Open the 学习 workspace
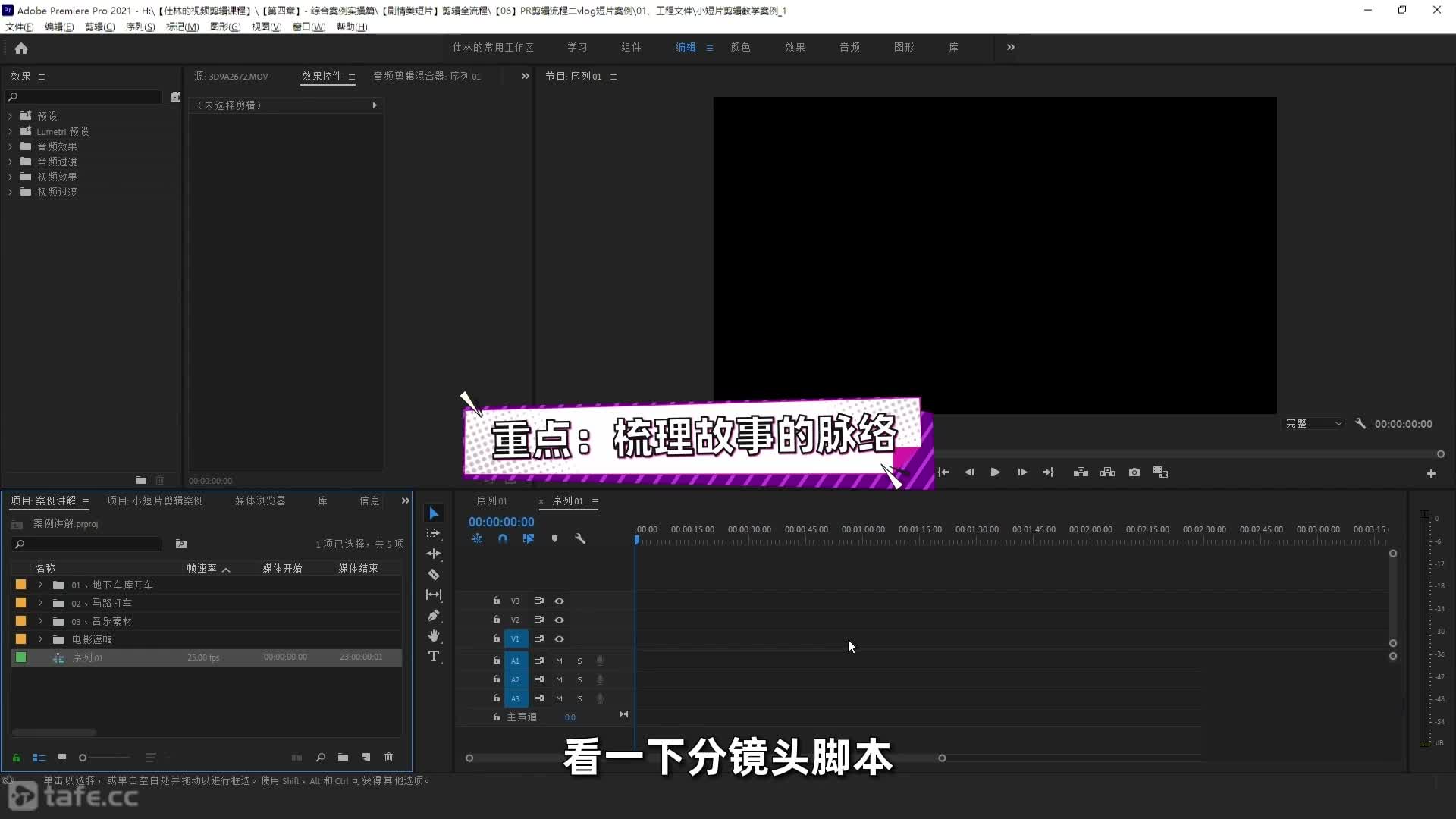1456x819 pixels. (577, 47)
